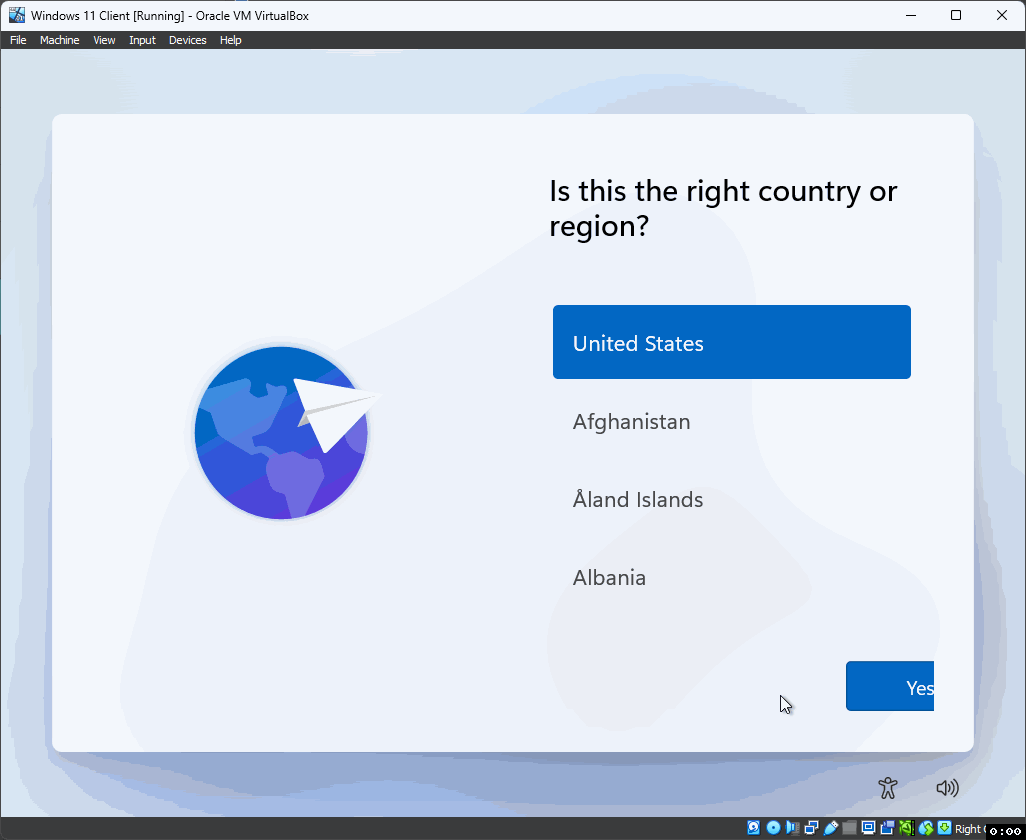Screen dimensions: 1026x840
Task: Select Afghanistan from the country list
Action: tap(631, 421)
